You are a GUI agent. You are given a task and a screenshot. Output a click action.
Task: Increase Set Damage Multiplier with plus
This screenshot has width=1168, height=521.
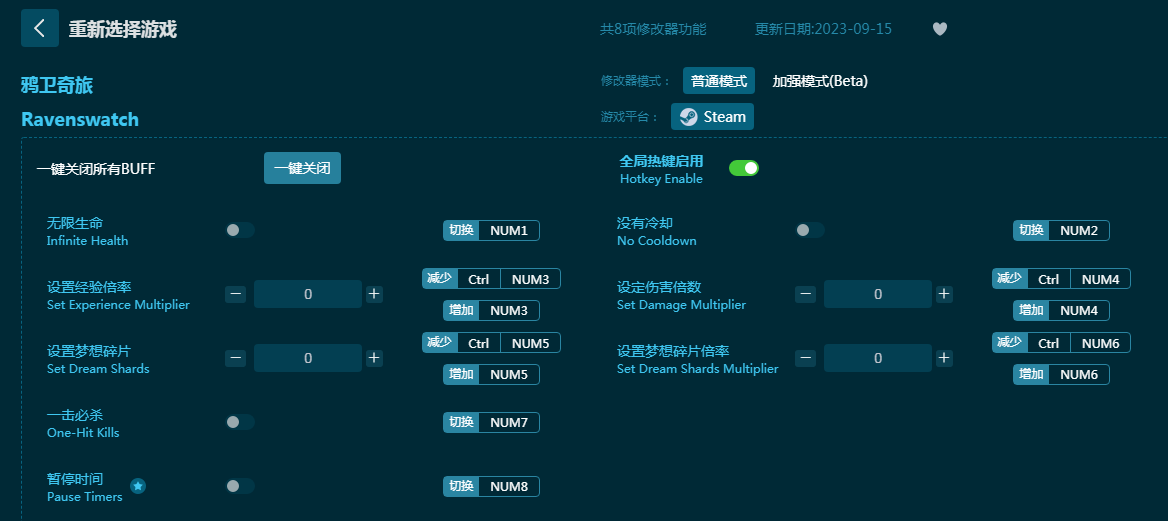click(x=944, y=294)
